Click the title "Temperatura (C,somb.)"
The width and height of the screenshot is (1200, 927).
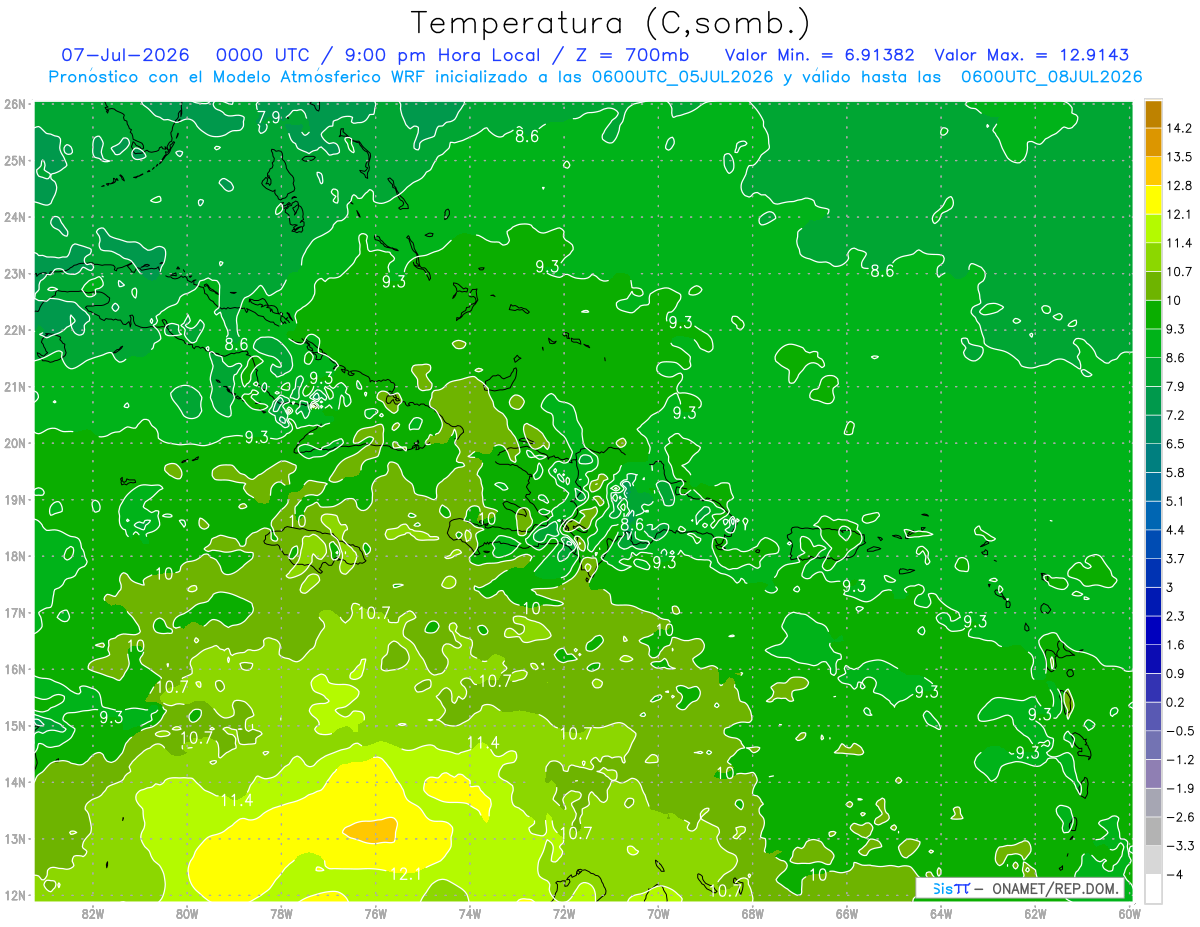[x=610, y=23]
